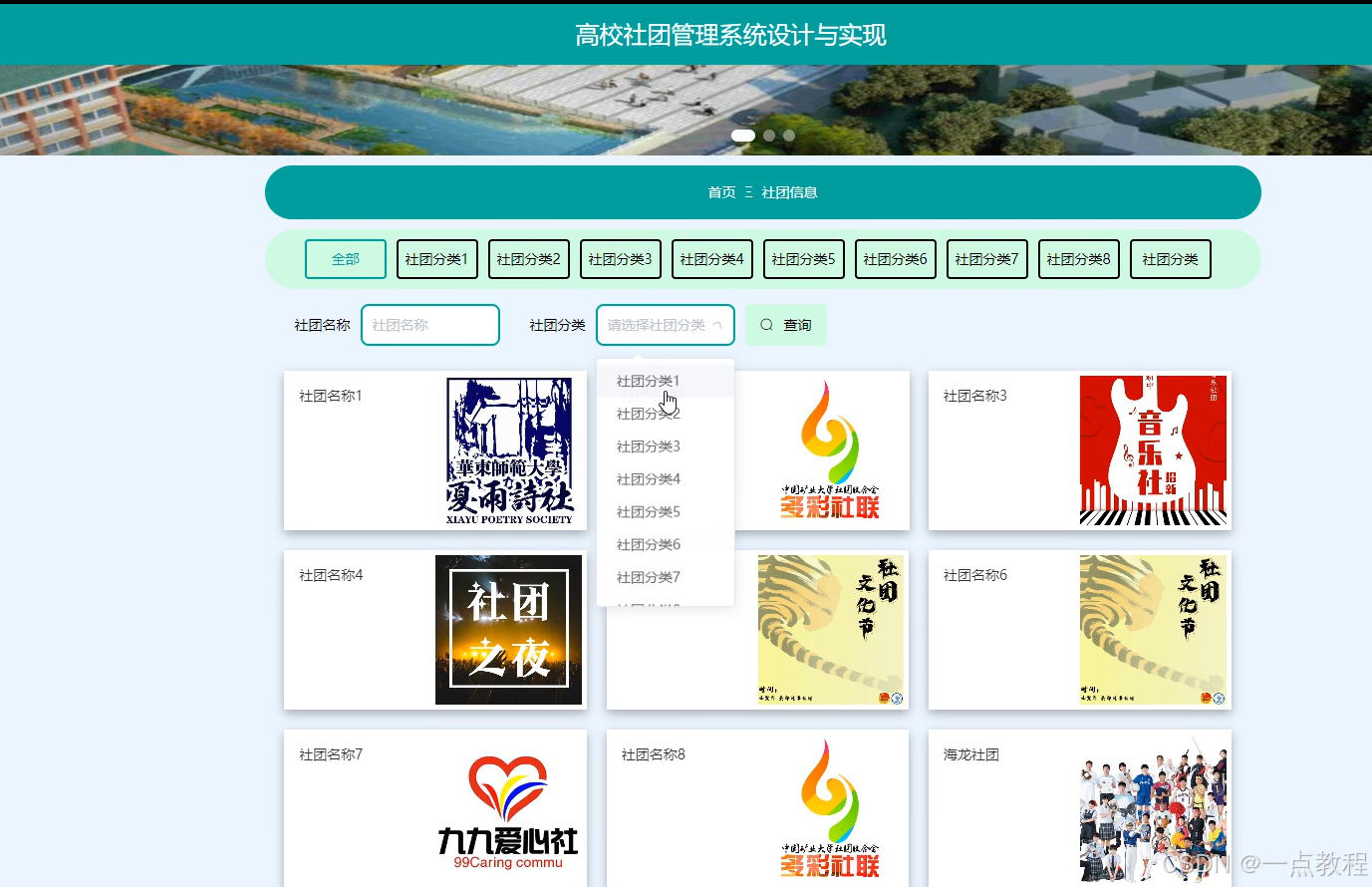Choose 社团分类2 in the dropdown list

666,414
